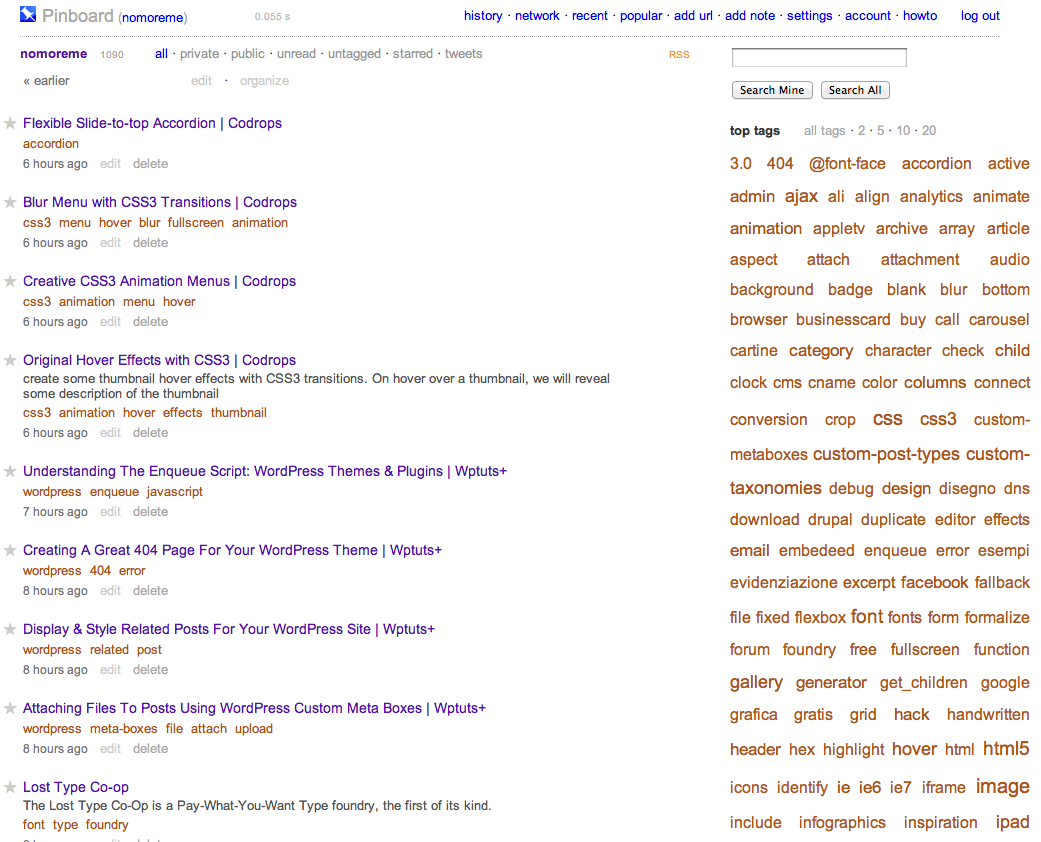This screenshot has height=842, width=1041.
Task: Go to the network page
Action: (537, 16)
